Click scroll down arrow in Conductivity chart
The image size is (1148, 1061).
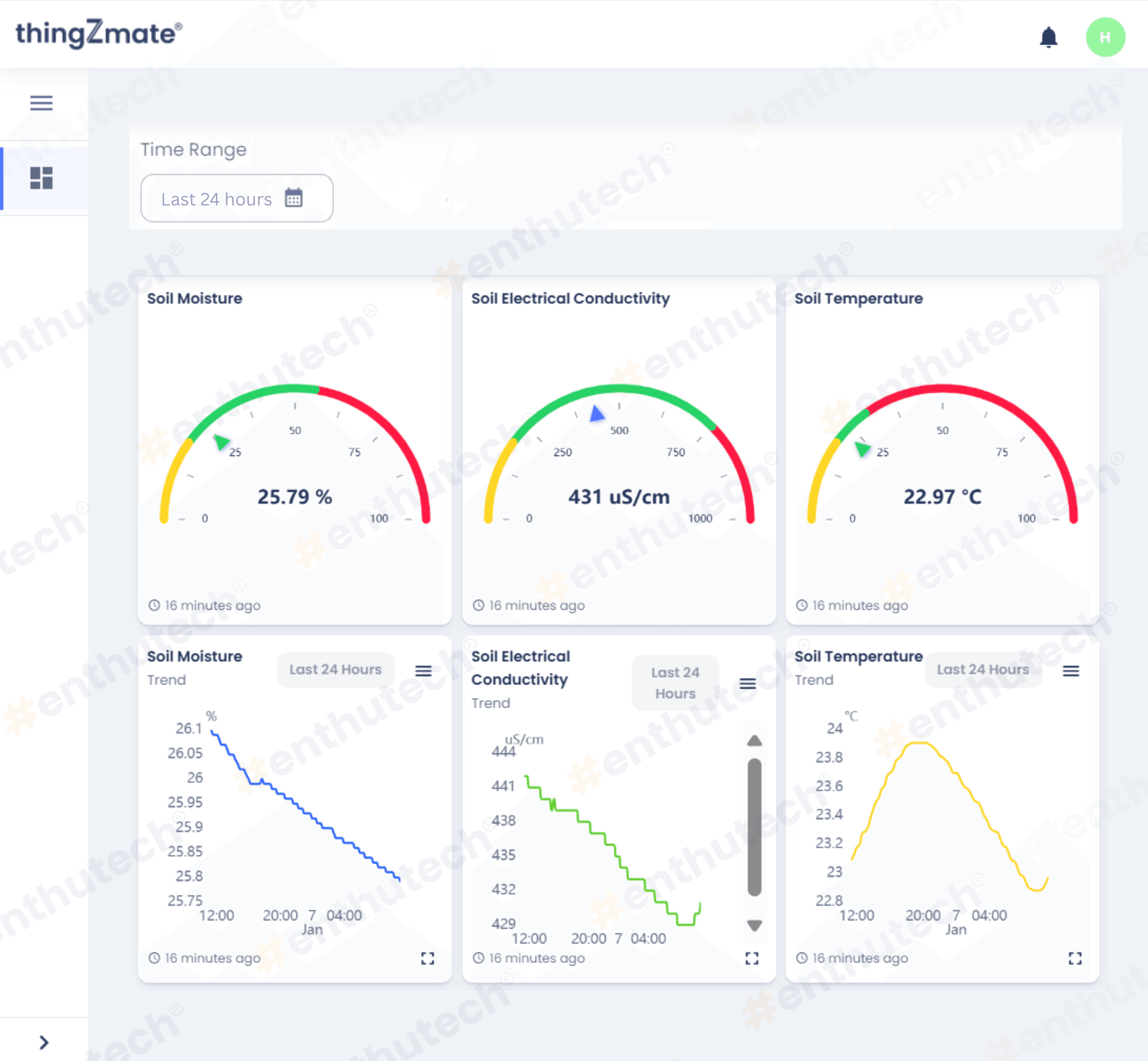pos(754,925)
